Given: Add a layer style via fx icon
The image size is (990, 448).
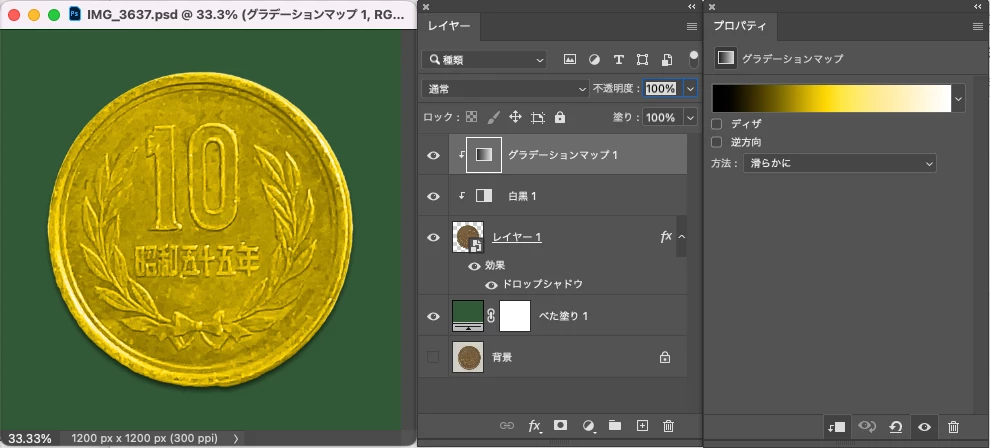Looking at the screenshot, I should coord(535,427).
